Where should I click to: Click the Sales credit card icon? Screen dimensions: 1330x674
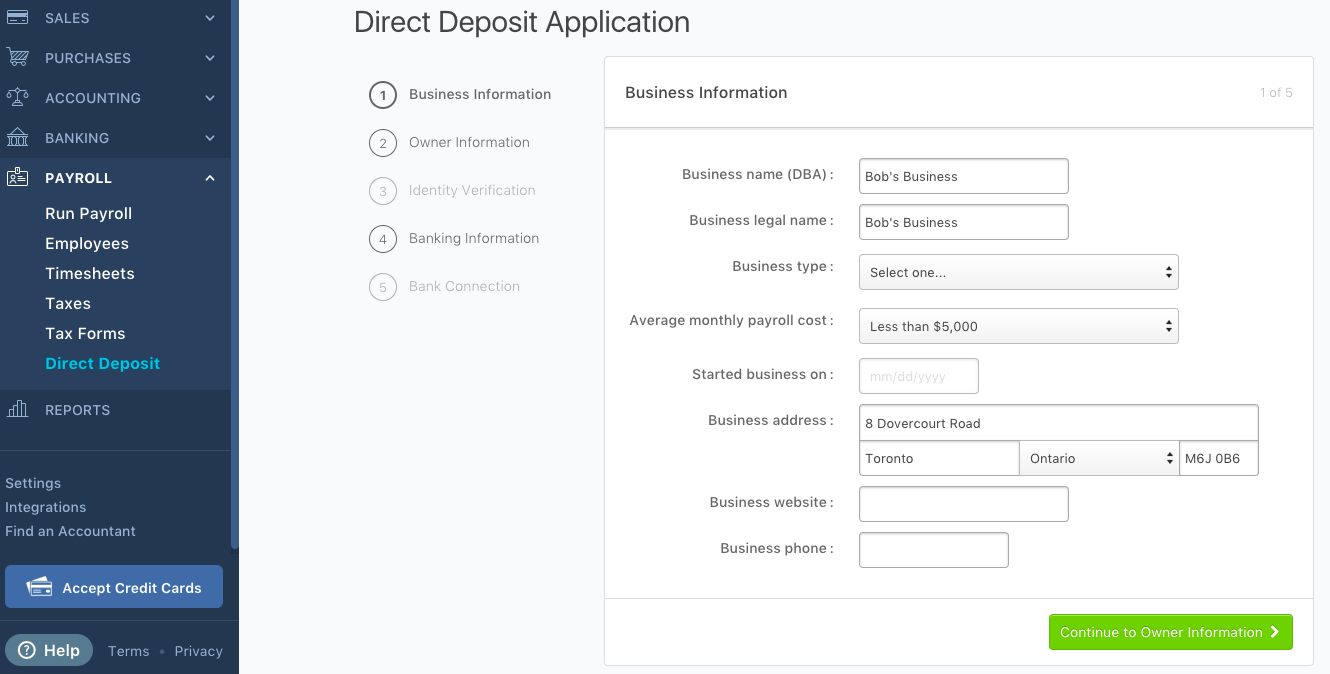(x=17, y=18)
